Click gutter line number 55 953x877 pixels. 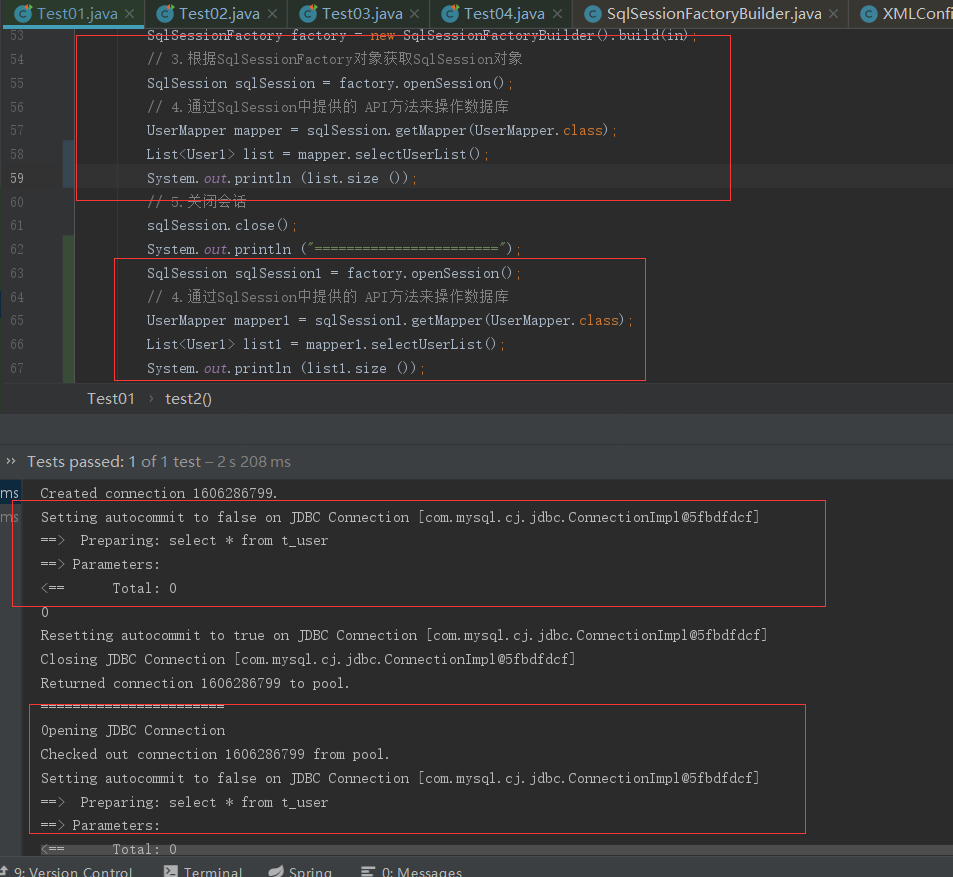pyautogui.click(x=17, y=83)
